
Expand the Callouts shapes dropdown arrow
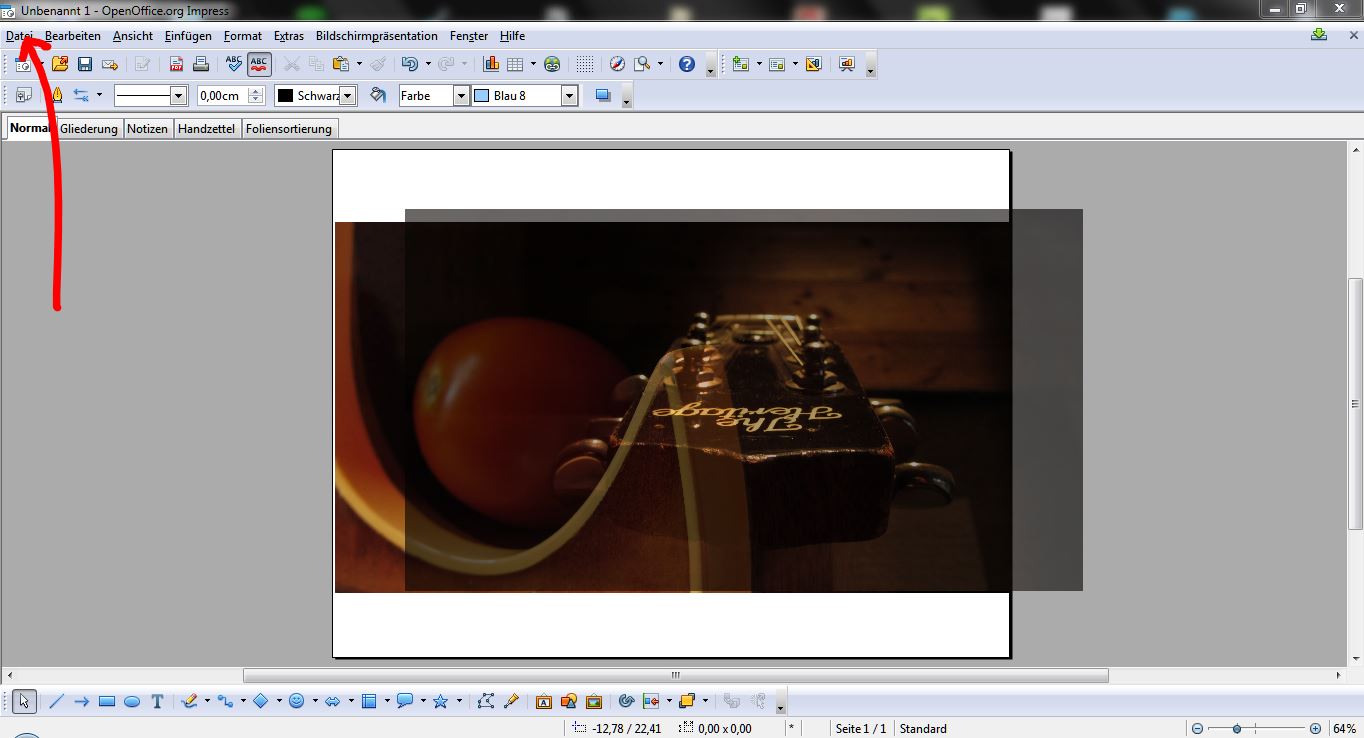tap(423, 702)
